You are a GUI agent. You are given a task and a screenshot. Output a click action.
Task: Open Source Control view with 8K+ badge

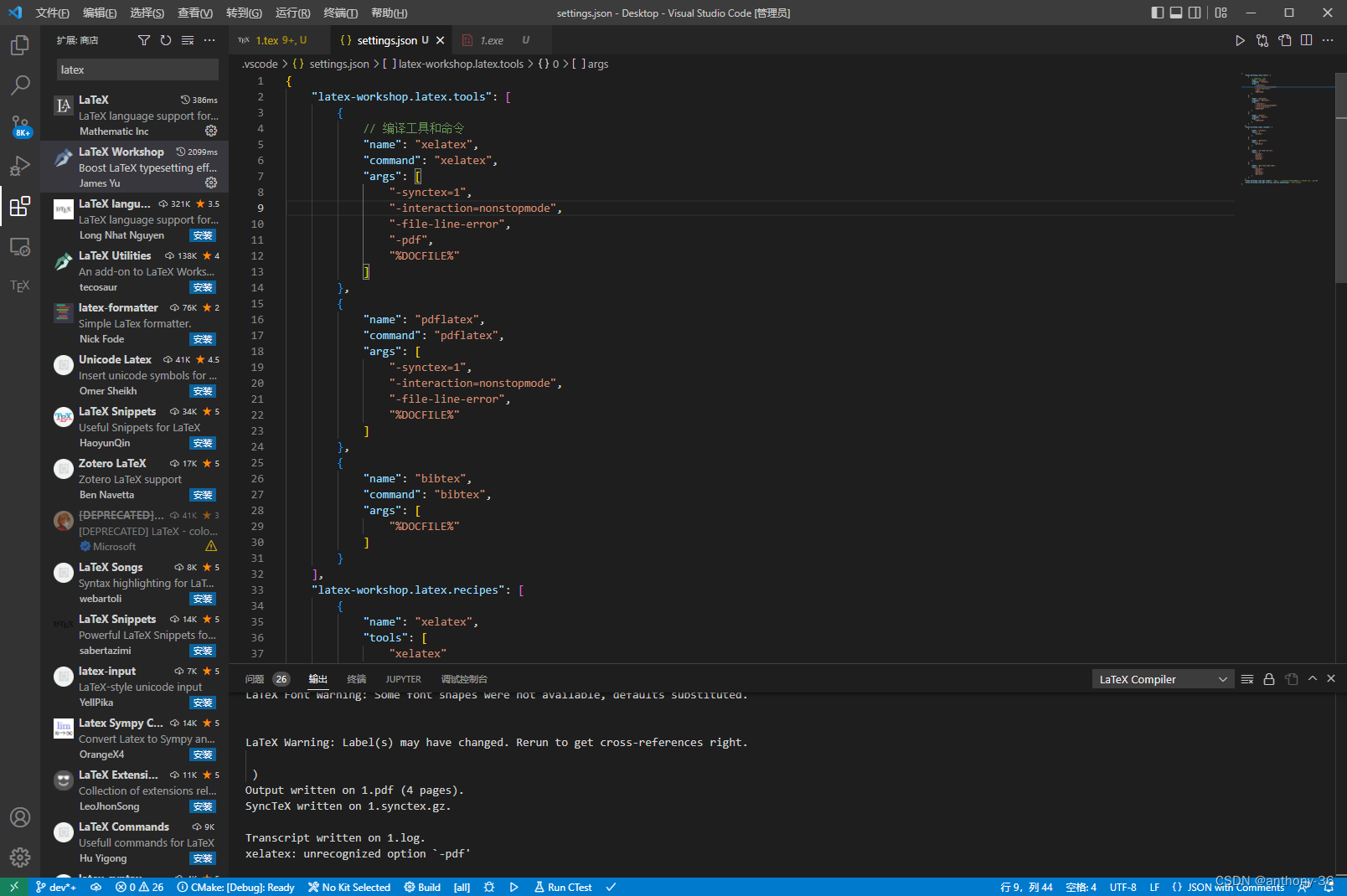[20, 126]
